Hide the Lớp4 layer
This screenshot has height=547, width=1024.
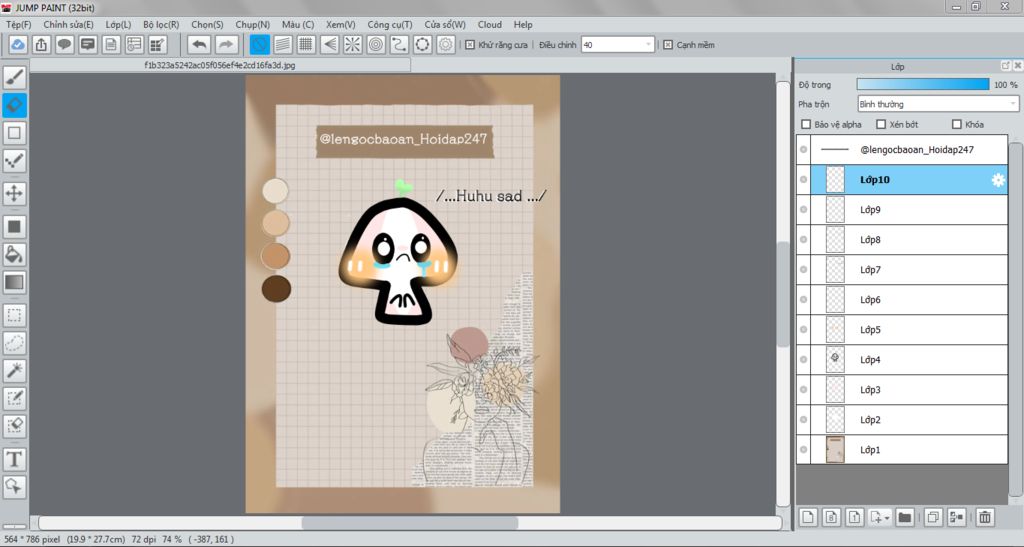point(803,360)
